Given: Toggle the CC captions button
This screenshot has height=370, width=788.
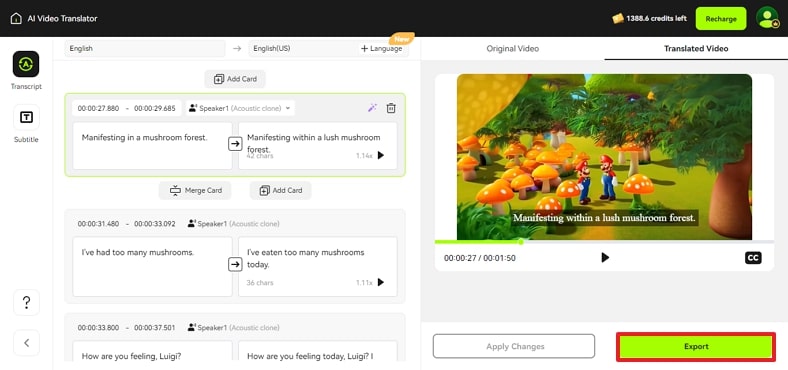Looking at the screenshot, I should 753,257.
